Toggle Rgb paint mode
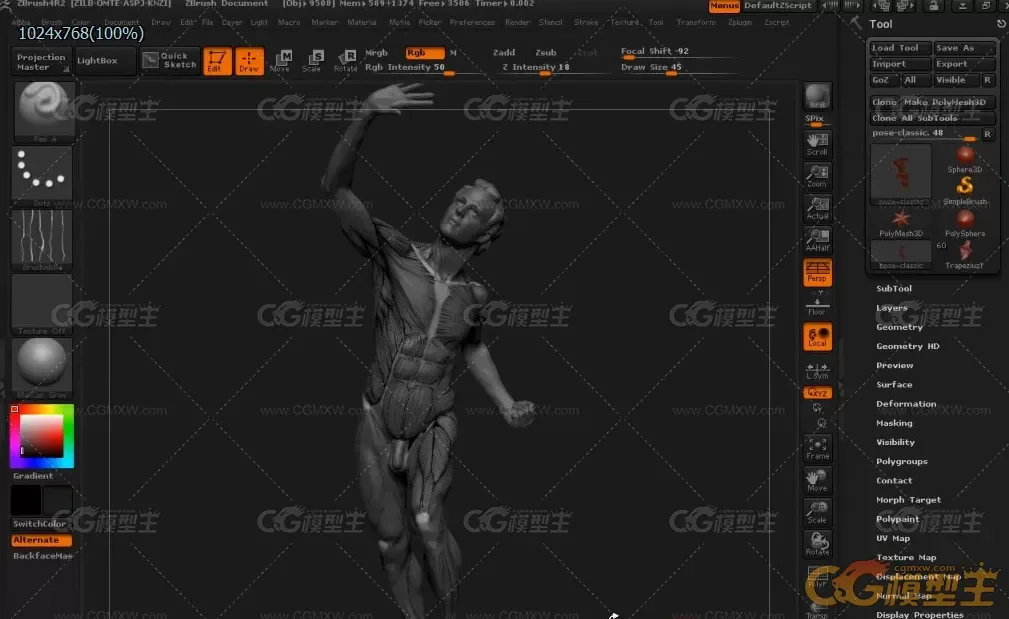1009x619 pixels. click(x=425, y=53)
